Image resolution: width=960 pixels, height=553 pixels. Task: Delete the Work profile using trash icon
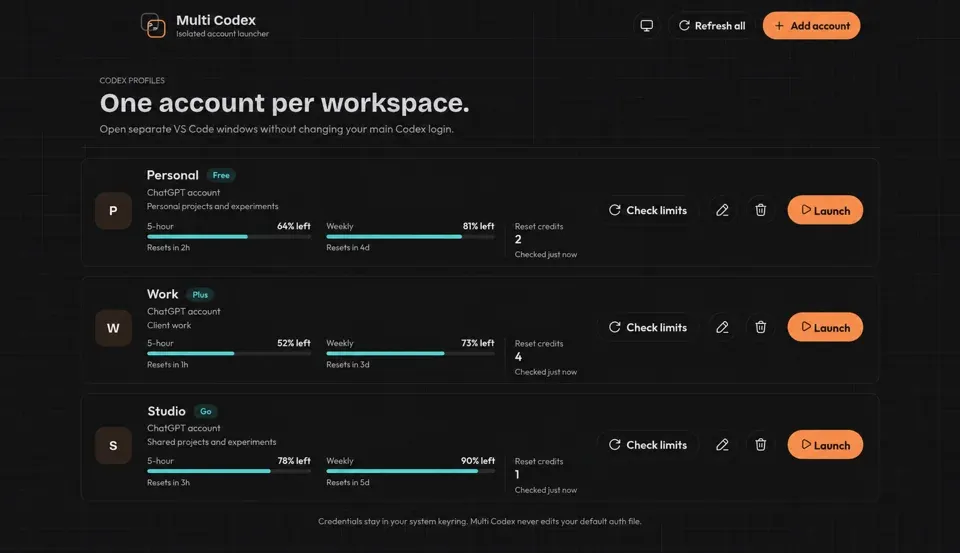pos(760,328)
